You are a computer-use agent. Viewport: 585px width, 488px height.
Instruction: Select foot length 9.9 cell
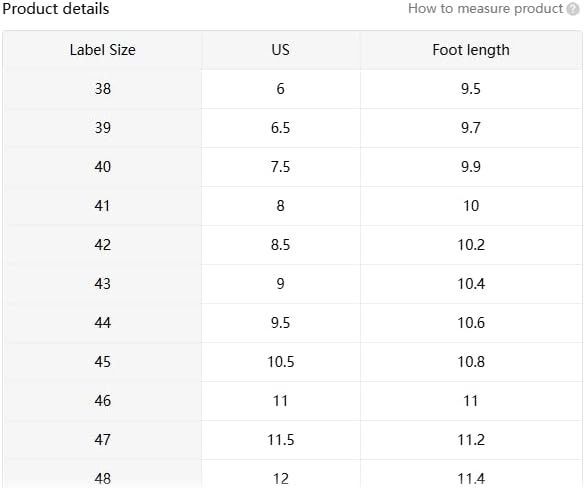tap(471, 167)
